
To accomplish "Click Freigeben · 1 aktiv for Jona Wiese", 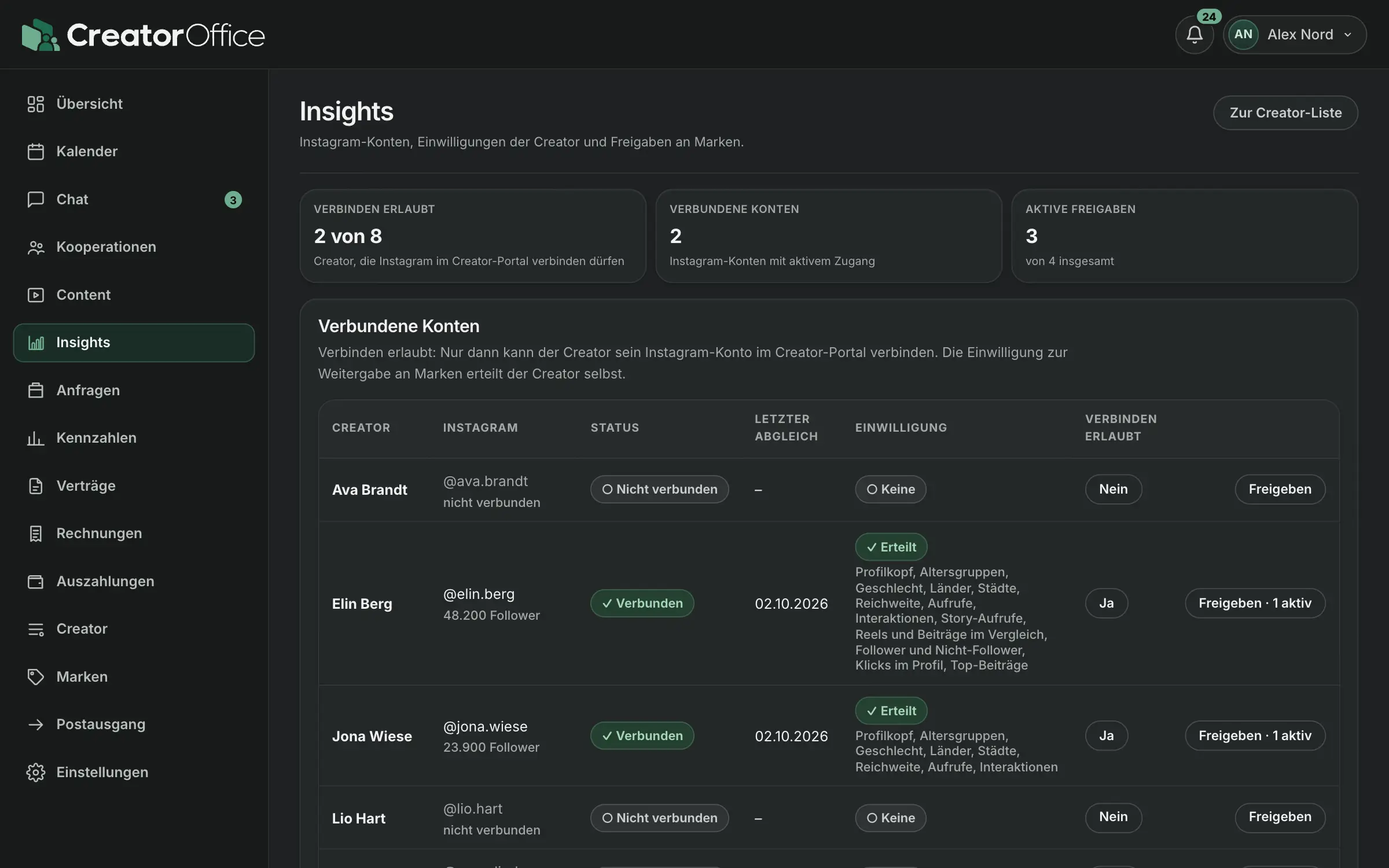I will (x=1255, y=735).
